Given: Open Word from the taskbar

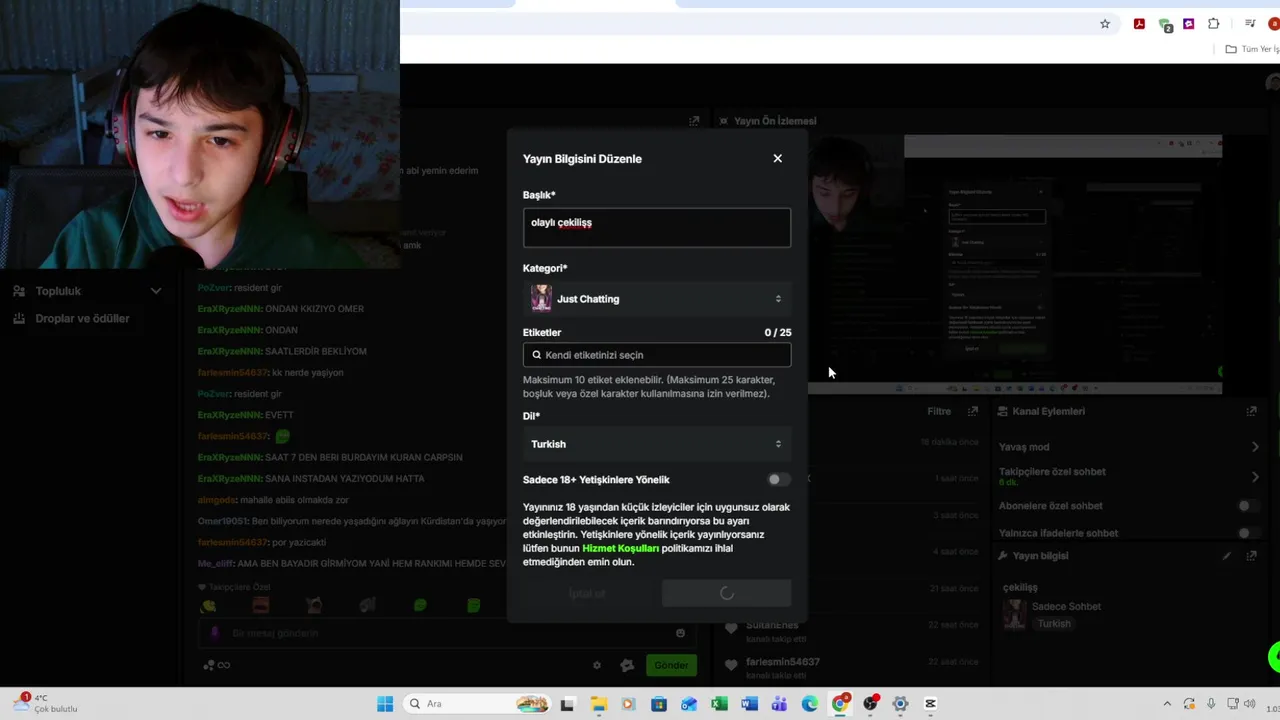Looking at the screenshot, I should 749,704.
